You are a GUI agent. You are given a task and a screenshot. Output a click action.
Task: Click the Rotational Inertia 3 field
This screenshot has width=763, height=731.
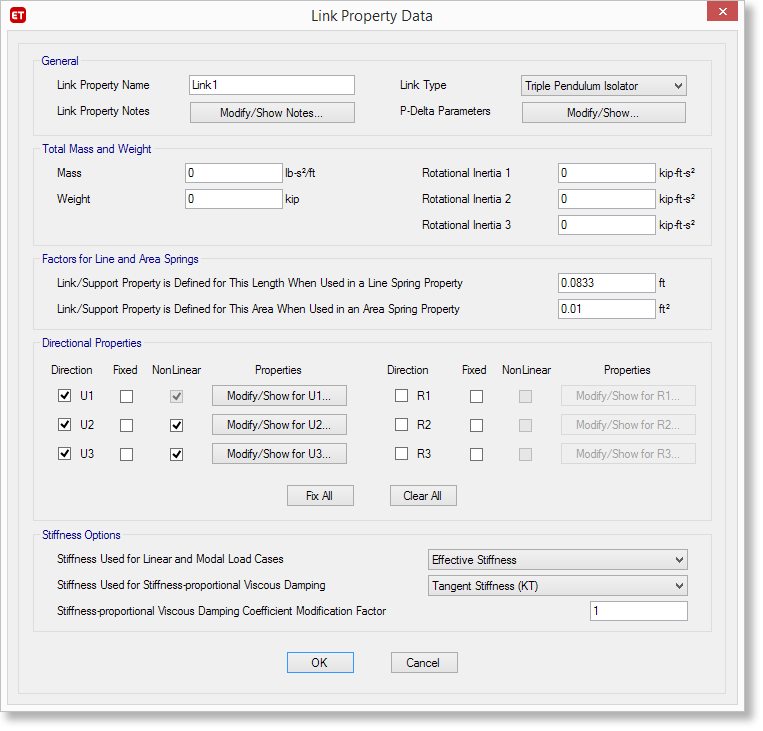pos(607,225)
